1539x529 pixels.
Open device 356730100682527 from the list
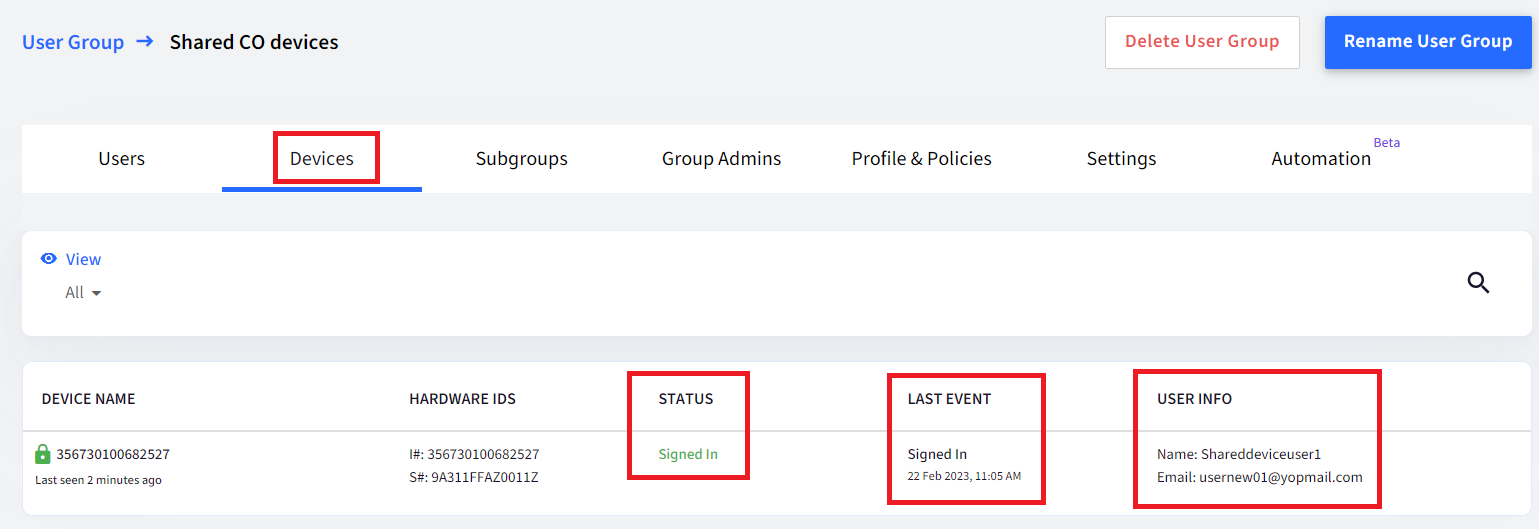pyautogui.click(x=113, y=454)
